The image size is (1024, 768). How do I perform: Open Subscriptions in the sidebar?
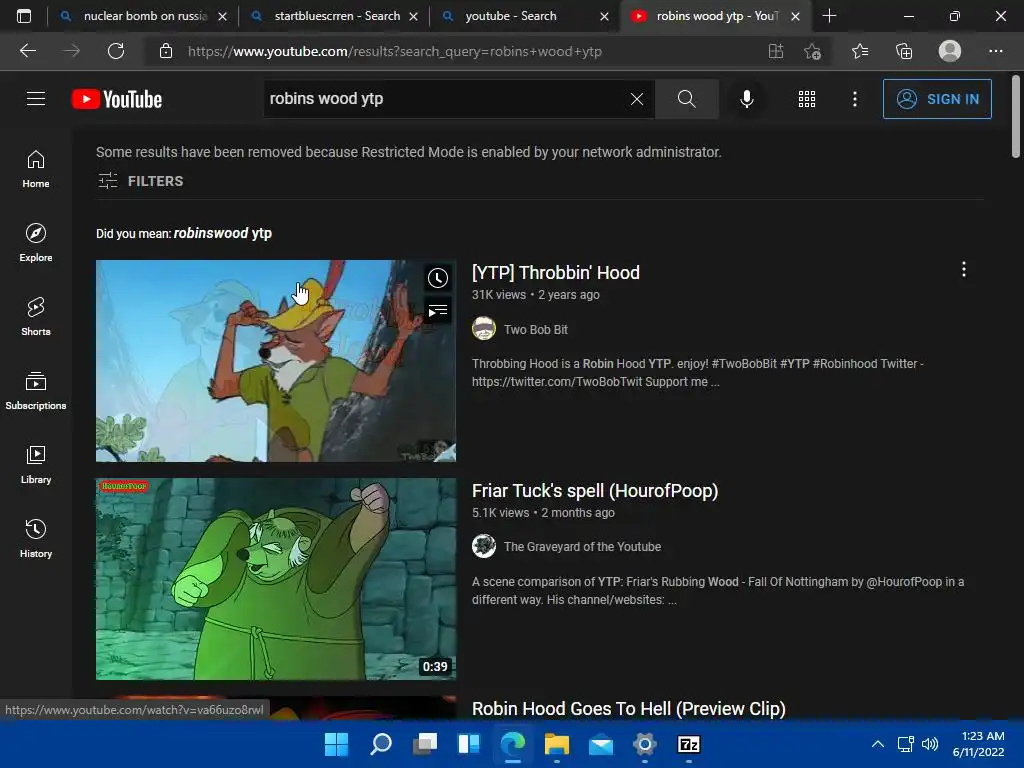point(36,391)
